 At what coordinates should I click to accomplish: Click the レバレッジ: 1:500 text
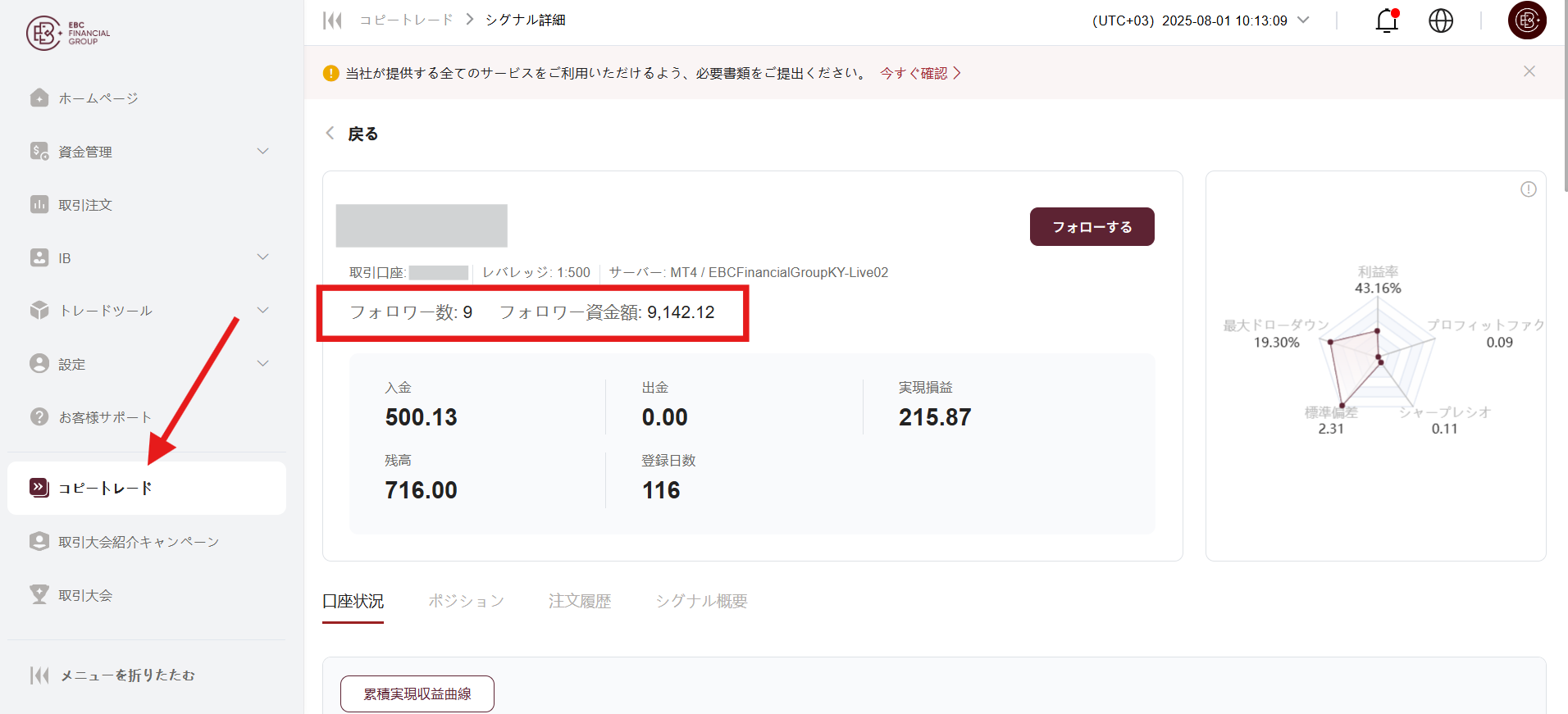tap(536, 272)
